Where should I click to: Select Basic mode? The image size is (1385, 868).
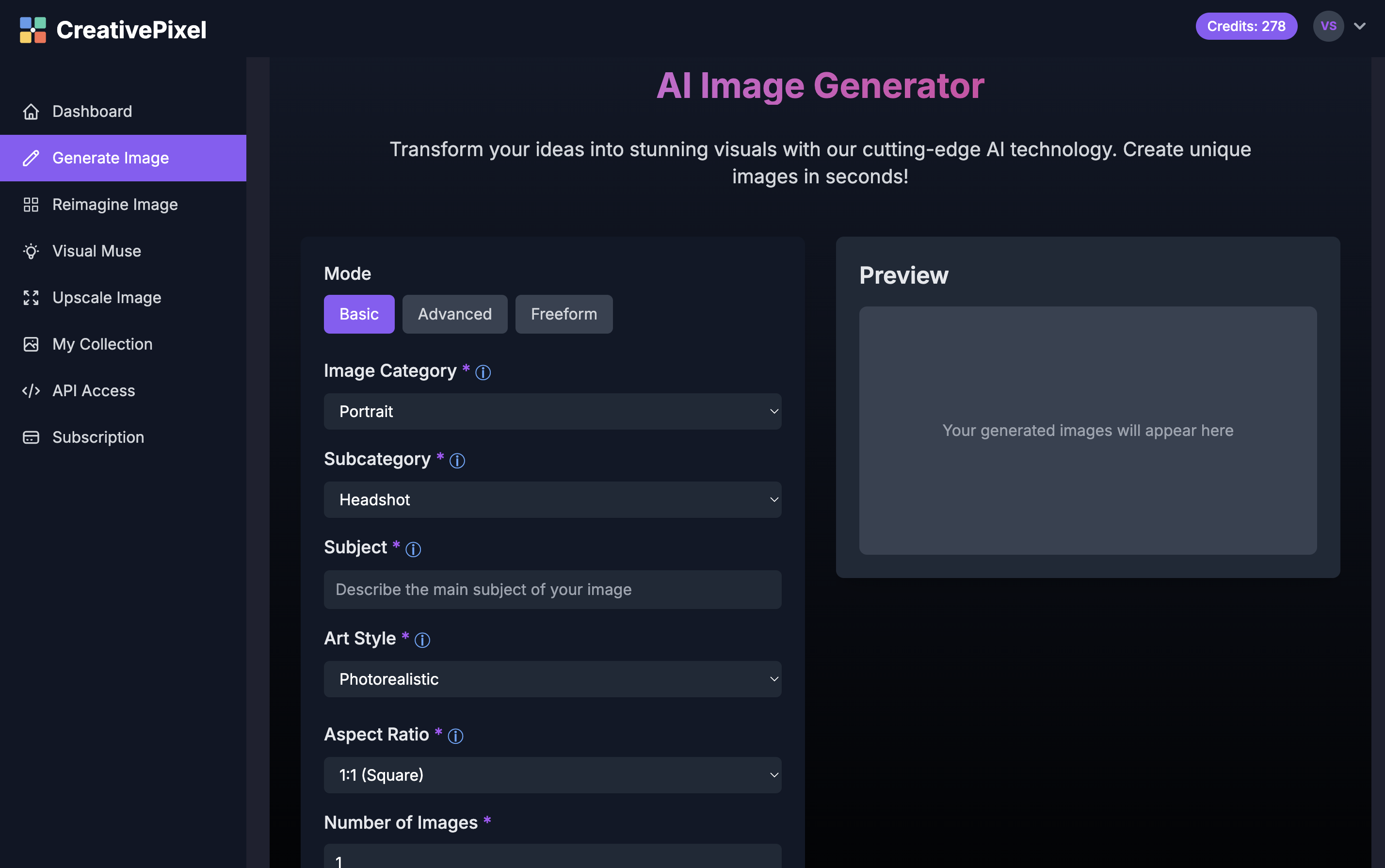[359, 314]
